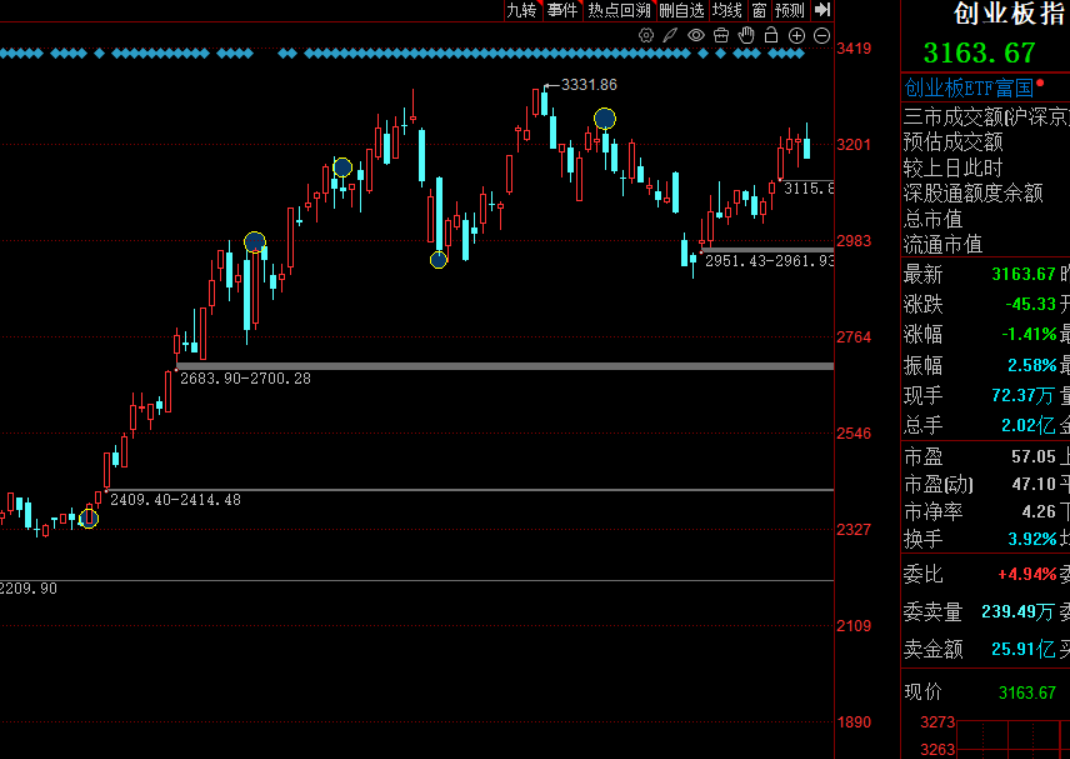Open the 事件 events tab
This screenshot has height=759, width=1070.
[562, 10]
